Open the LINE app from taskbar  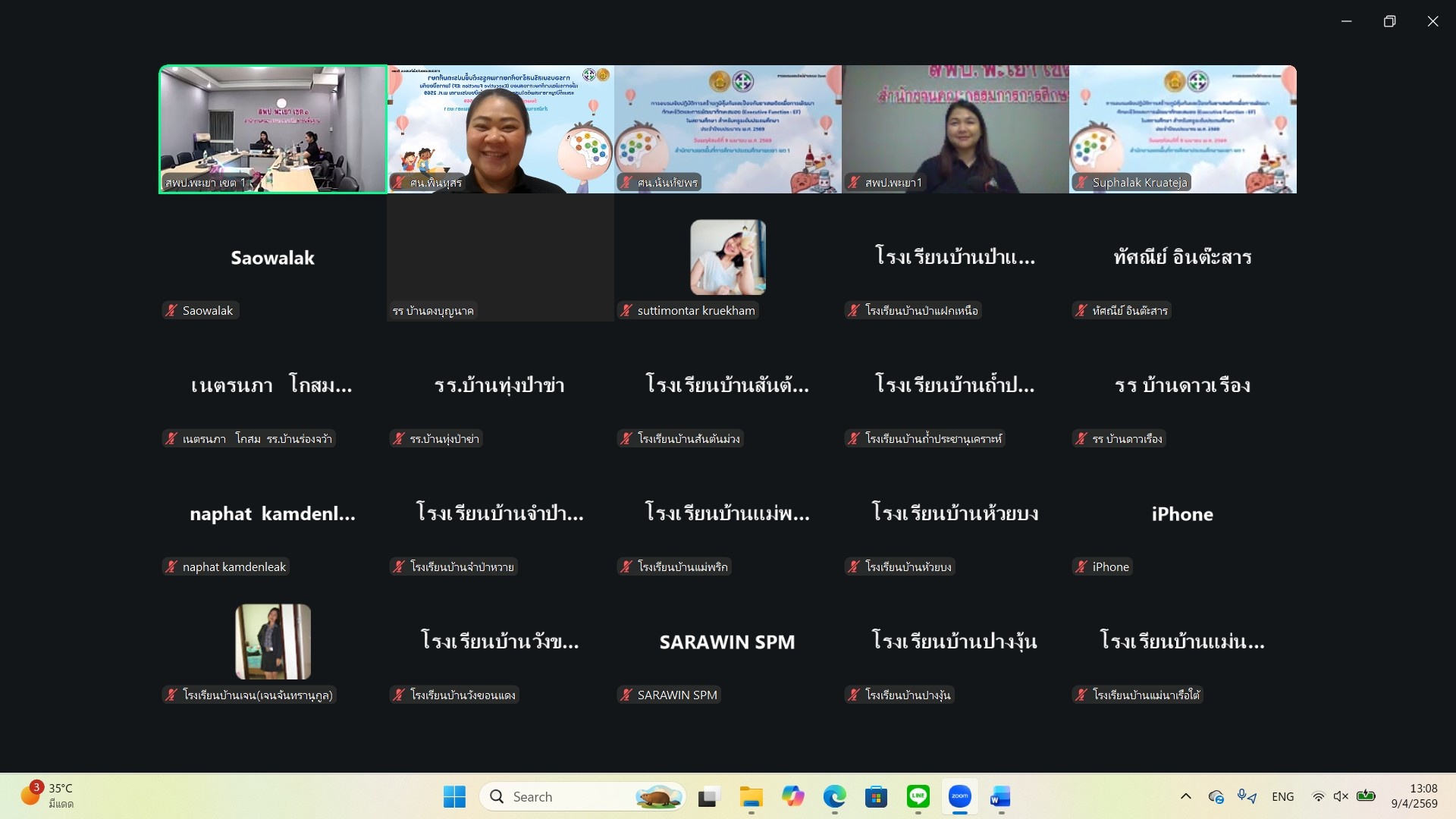pos(918,796)
